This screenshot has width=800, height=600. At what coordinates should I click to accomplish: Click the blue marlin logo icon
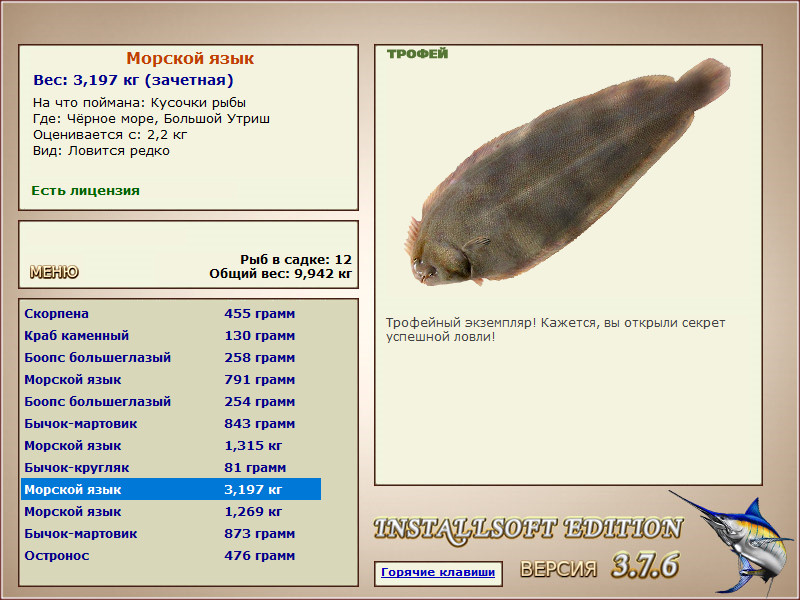pyautogui.click(x=731, y=542)
